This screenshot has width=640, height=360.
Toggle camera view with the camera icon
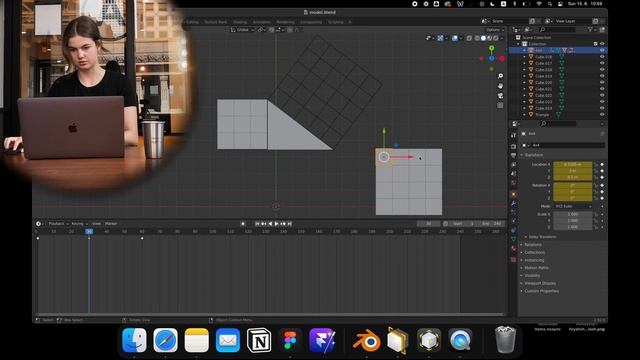500,96
